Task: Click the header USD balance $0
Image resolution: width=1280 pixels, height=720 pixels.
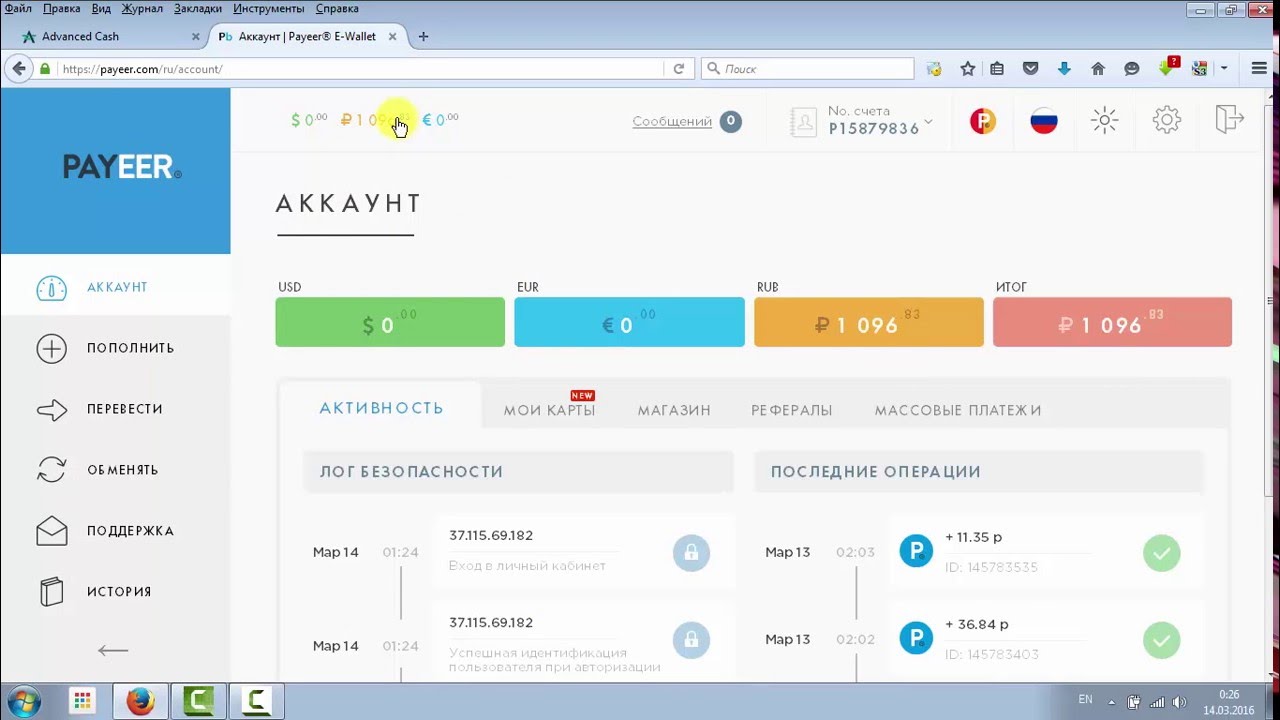Action: 309,120
